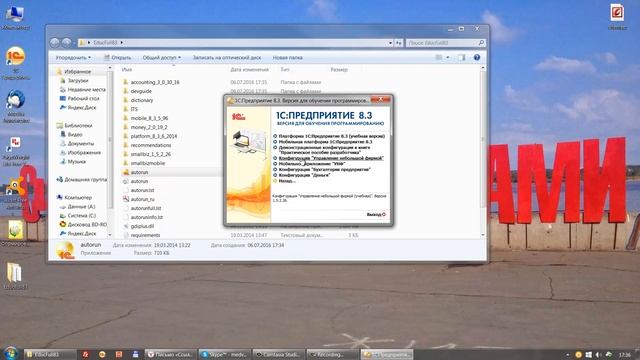640x360 pixels.
Task: Open 'Документы' library in navigation pane
Action: tap(80, 143)
